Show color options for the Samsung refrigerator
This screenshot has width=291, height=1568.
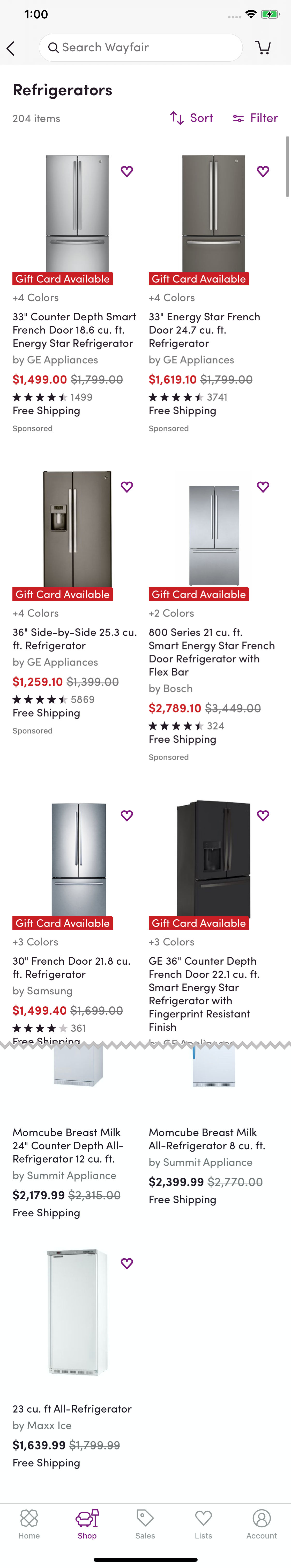coord(35,942)
